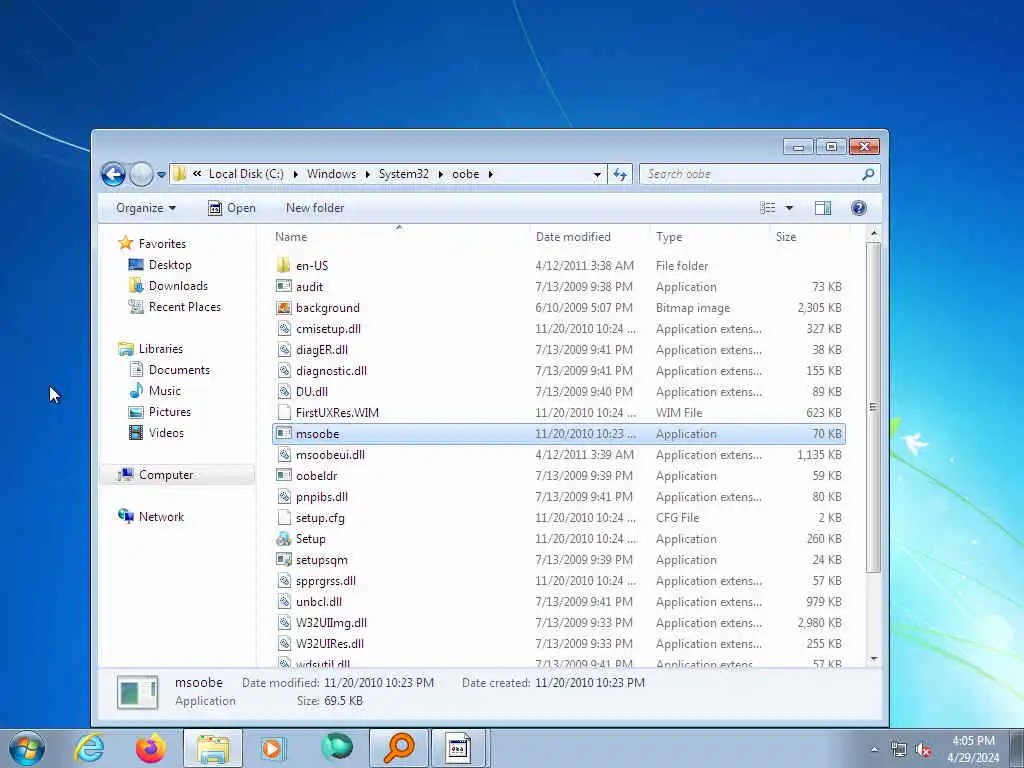Open the address bar history dropdown

(x=597, y=175)
